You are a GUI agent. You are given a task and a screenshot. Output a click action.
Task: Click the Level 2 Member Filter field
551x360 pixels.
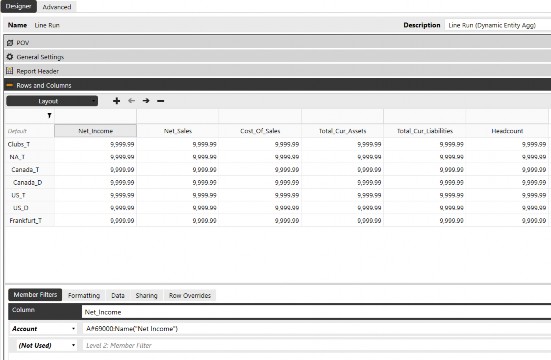click(316, 345)
